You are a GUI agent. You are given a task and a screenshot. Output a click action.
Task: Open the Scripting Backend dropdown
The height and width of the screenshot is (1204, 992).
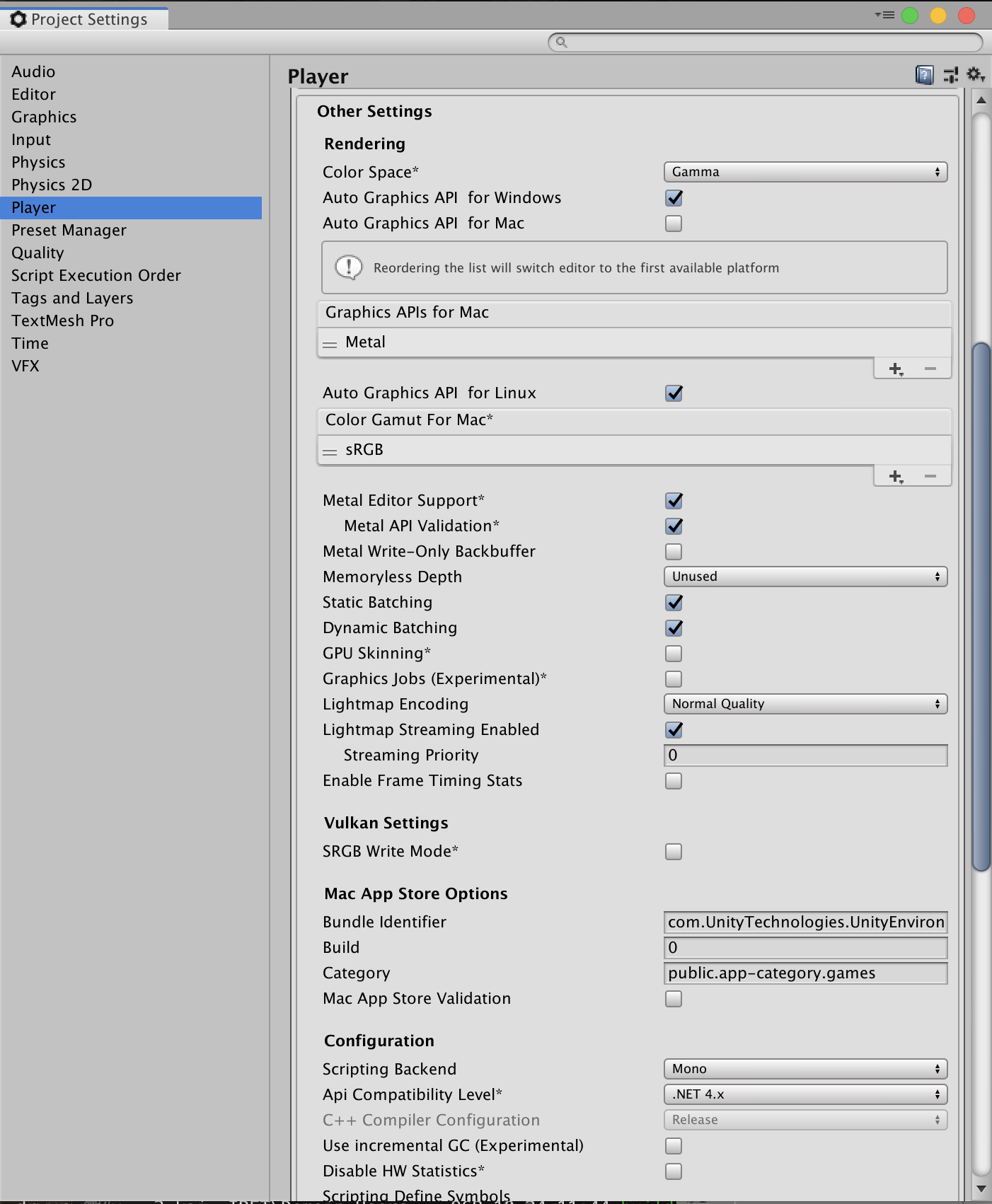click(805, 1069)
